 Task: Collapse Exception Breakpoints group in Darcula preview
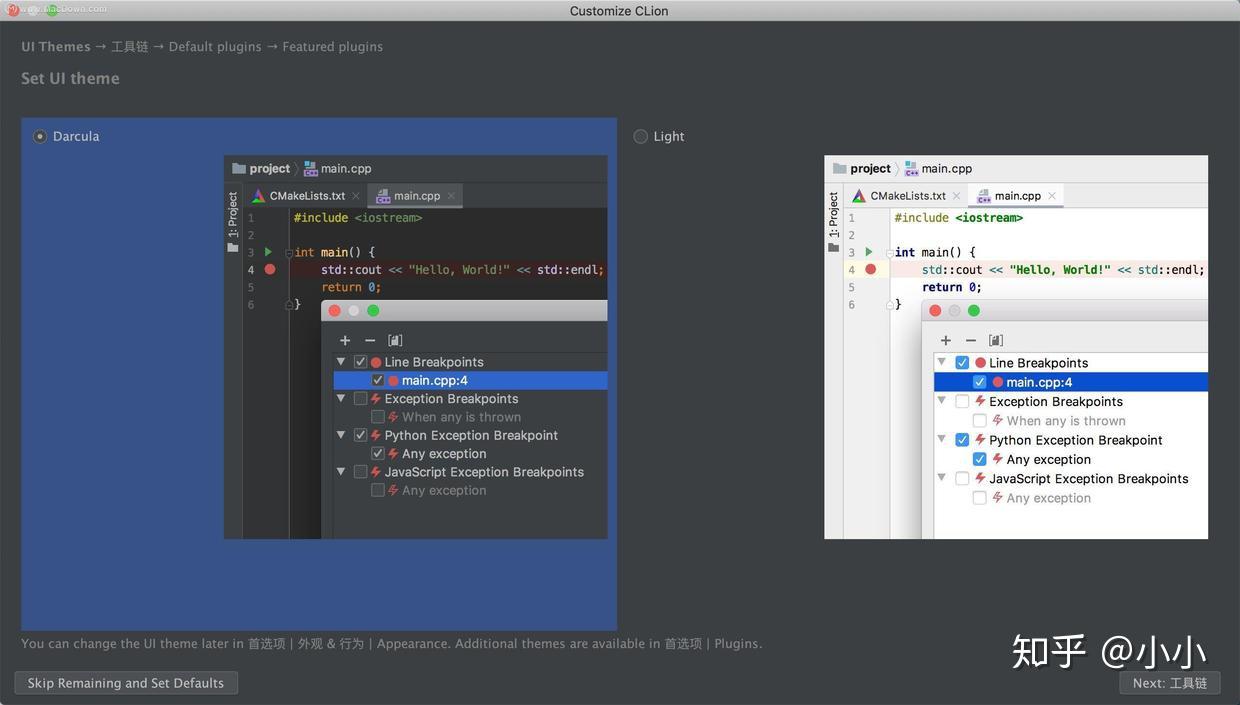[341, 398]
